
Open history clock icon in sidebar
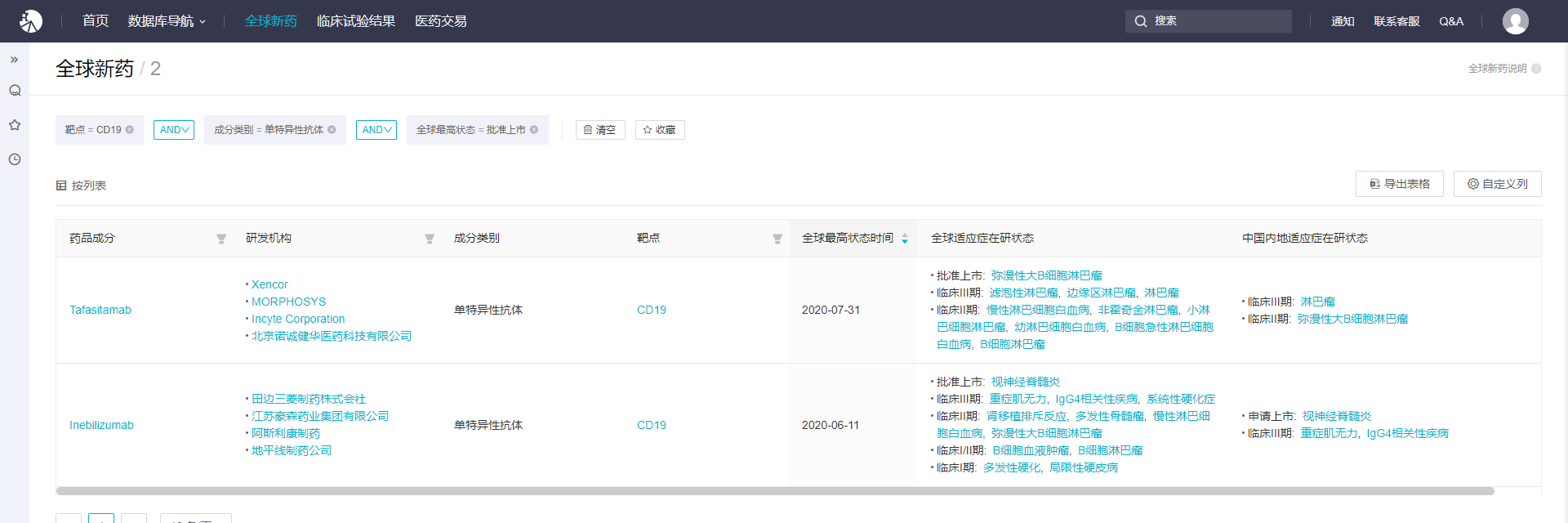[15, 159]
